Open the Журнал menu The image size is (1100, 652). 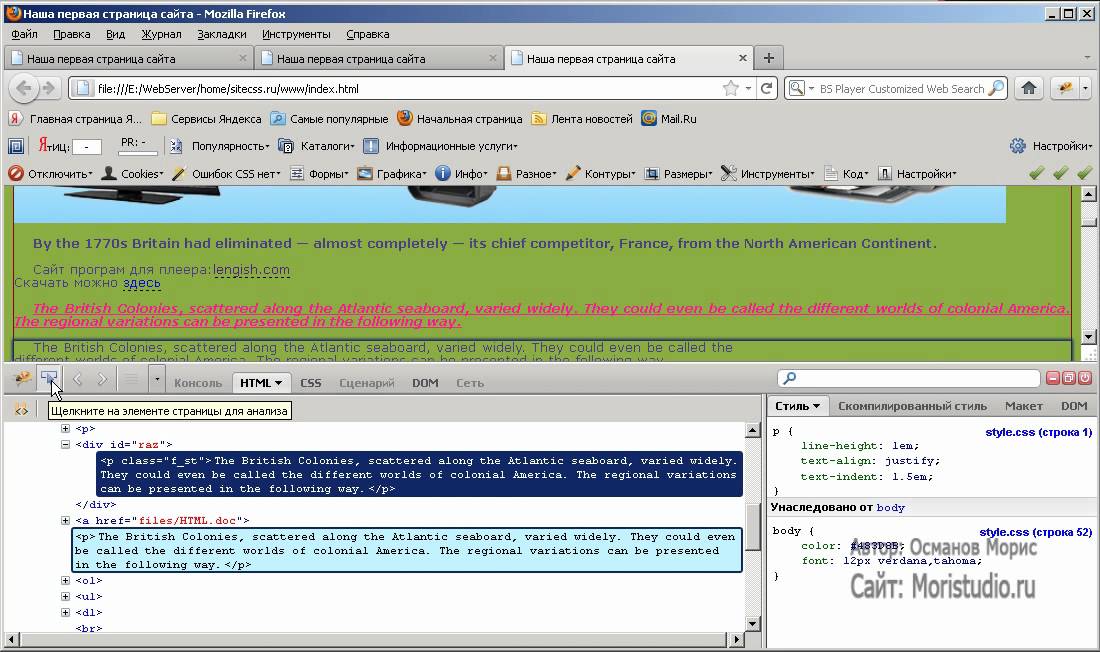click(161, 34)
